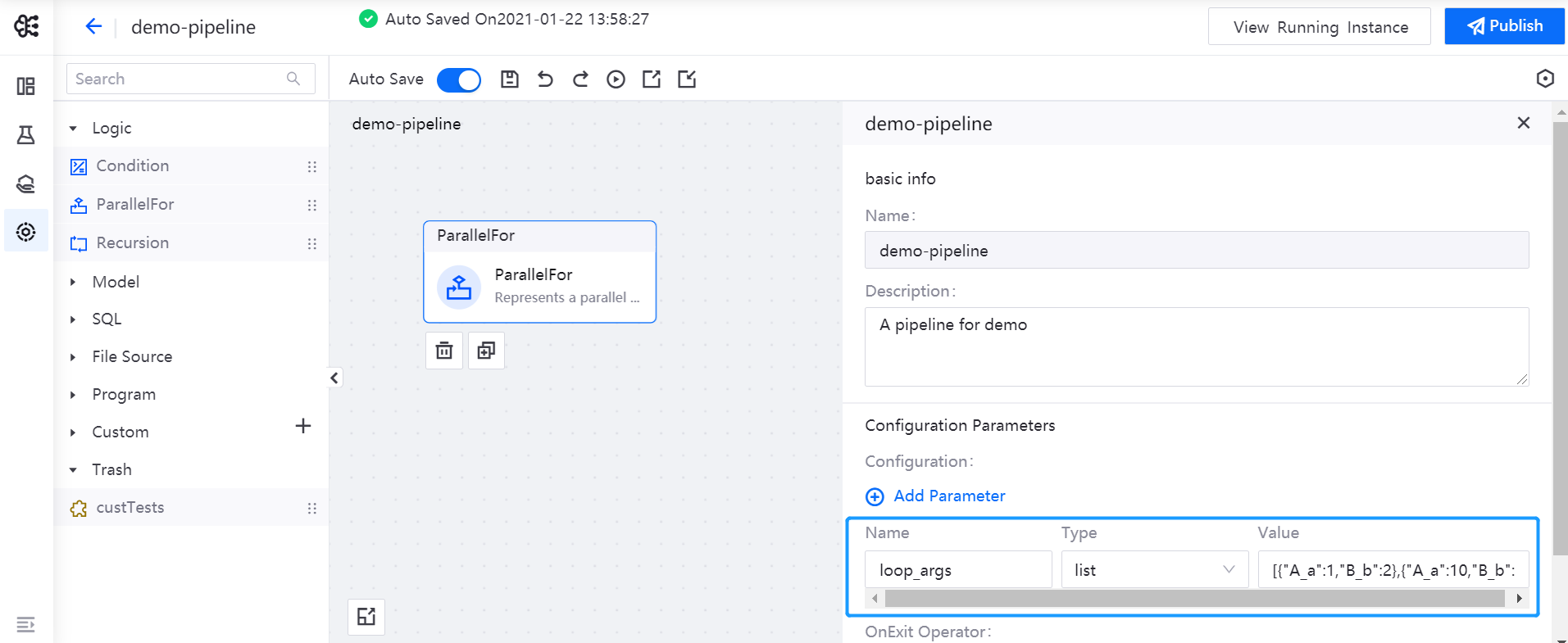Collapse the left component panel
Viewport: 1568px width, 643px height.
click(334, 378)
